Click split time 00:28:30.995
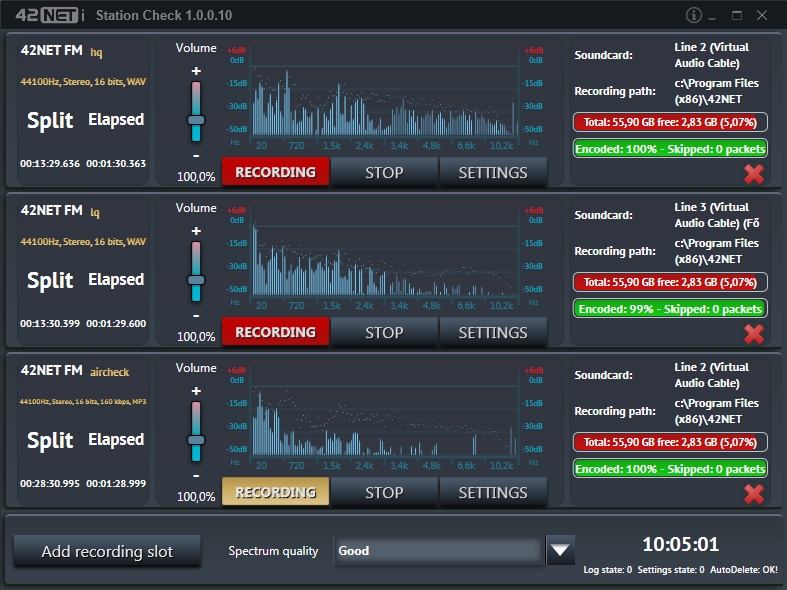 click(x=50, y=484)
